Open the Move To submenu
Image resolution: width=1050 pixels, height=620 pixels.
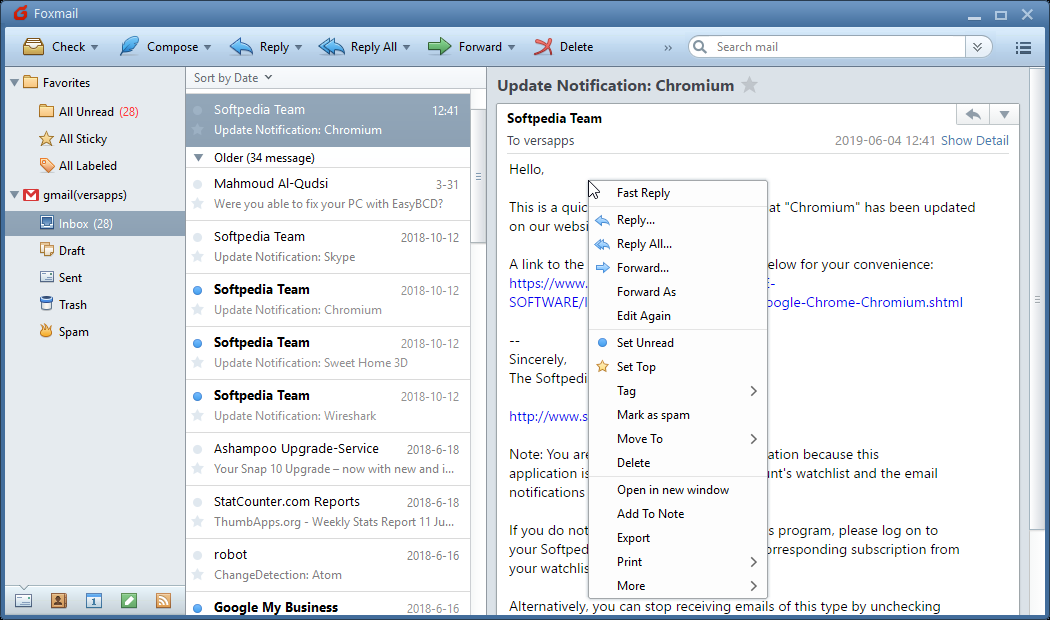(x=678, y=439)
